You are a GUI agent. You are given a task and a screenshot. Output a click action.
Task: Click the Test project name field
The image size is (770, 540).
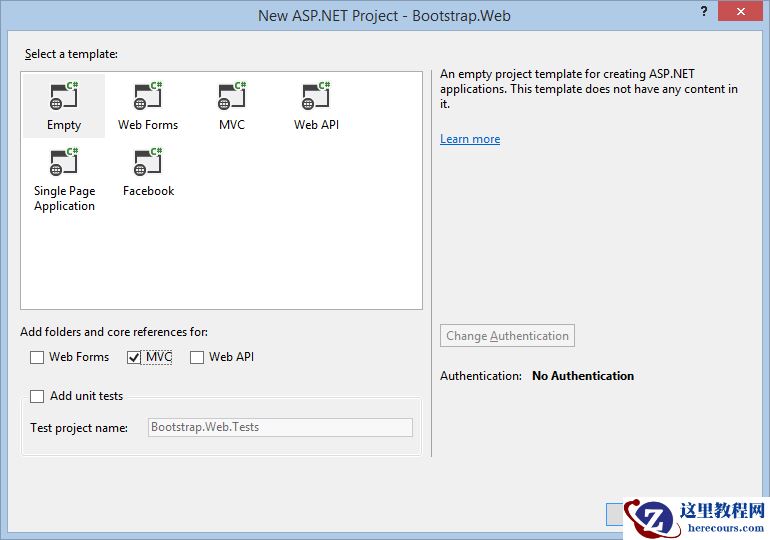tap(280, 427)
